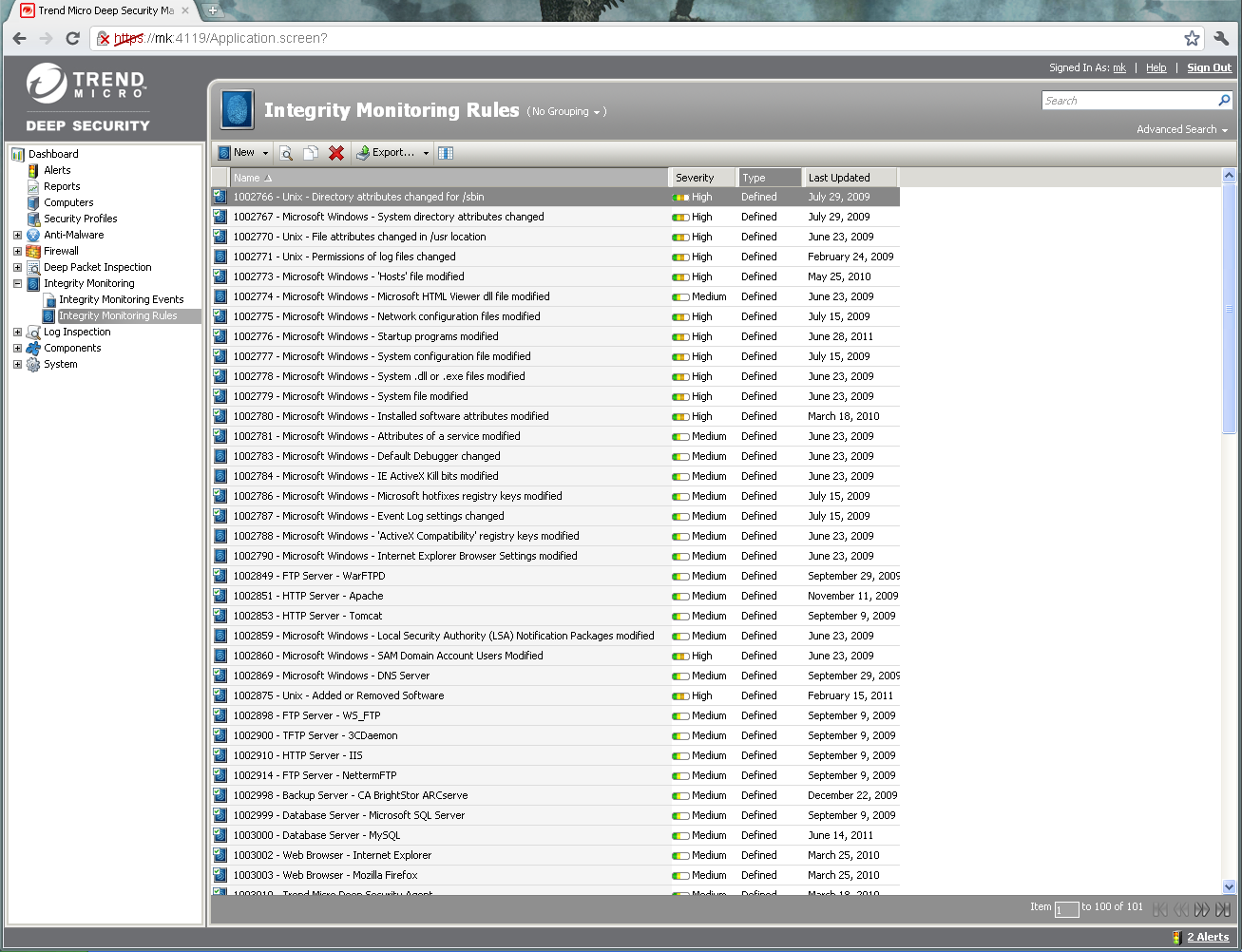This screenshot has width=1242, height=952.
Task: Collapse the Integrity Monitoring tree node
Action: point(17,283)
